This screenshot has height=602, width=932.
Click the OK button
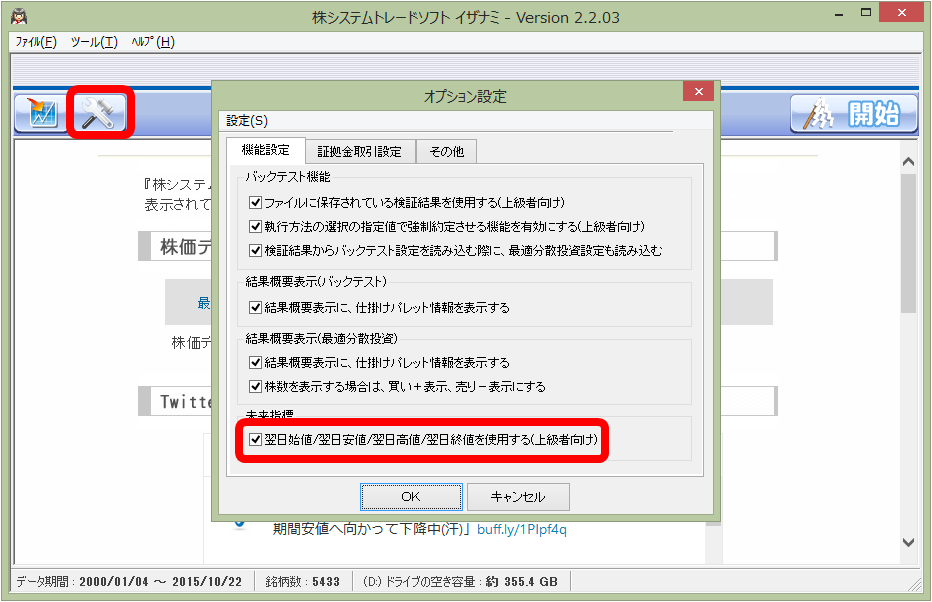tap(411, 497)
